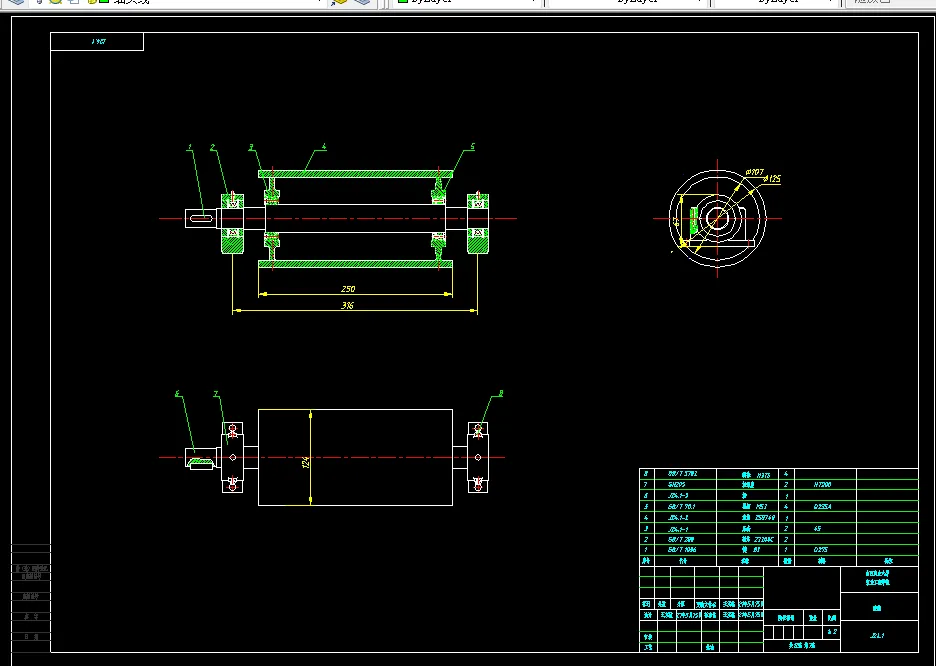
Task: Select balloon number 3 in the section view
Action: coord(251,147)
